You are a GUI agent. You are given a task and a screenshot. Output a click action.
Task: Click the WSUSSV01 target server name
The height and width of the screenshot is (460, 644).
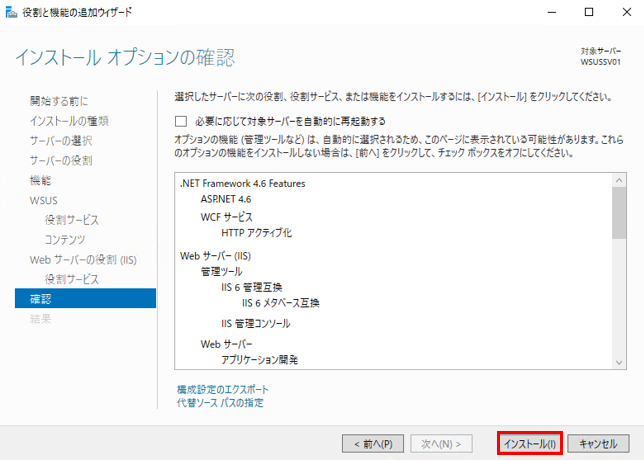click(600, 62)
